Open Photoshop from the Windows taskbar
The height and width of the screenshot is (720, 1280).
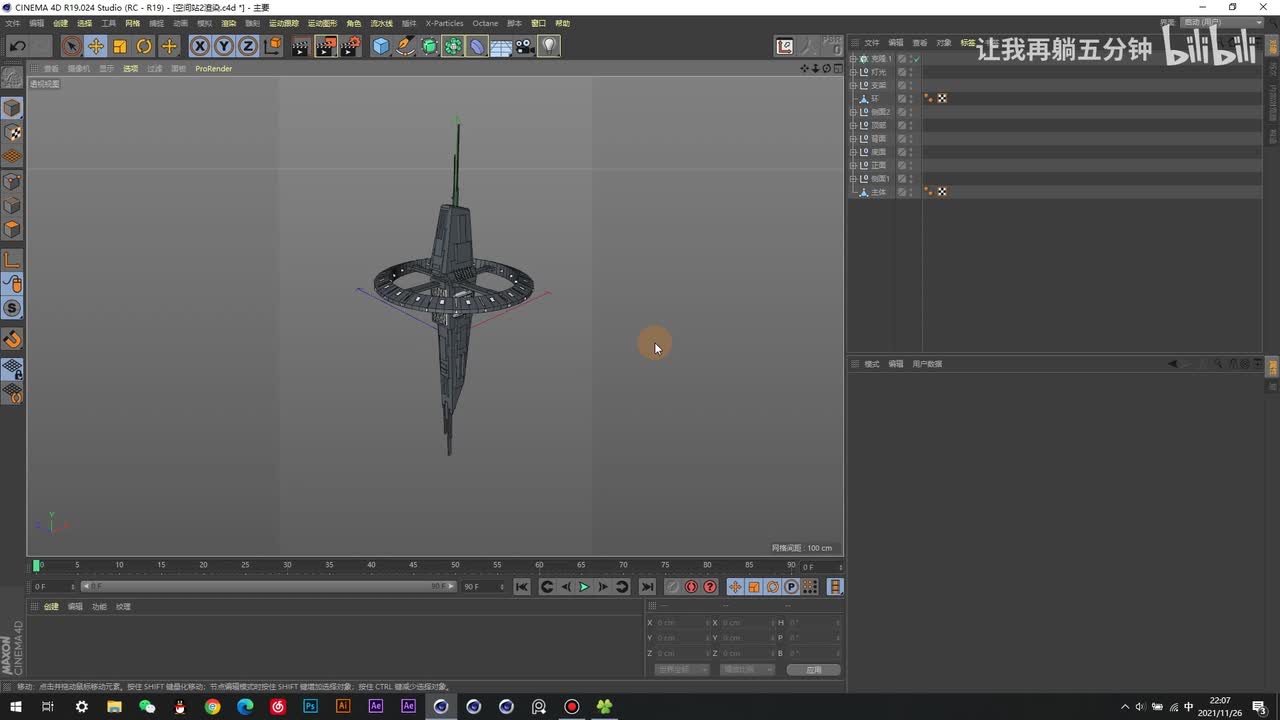tap(310, 706)
